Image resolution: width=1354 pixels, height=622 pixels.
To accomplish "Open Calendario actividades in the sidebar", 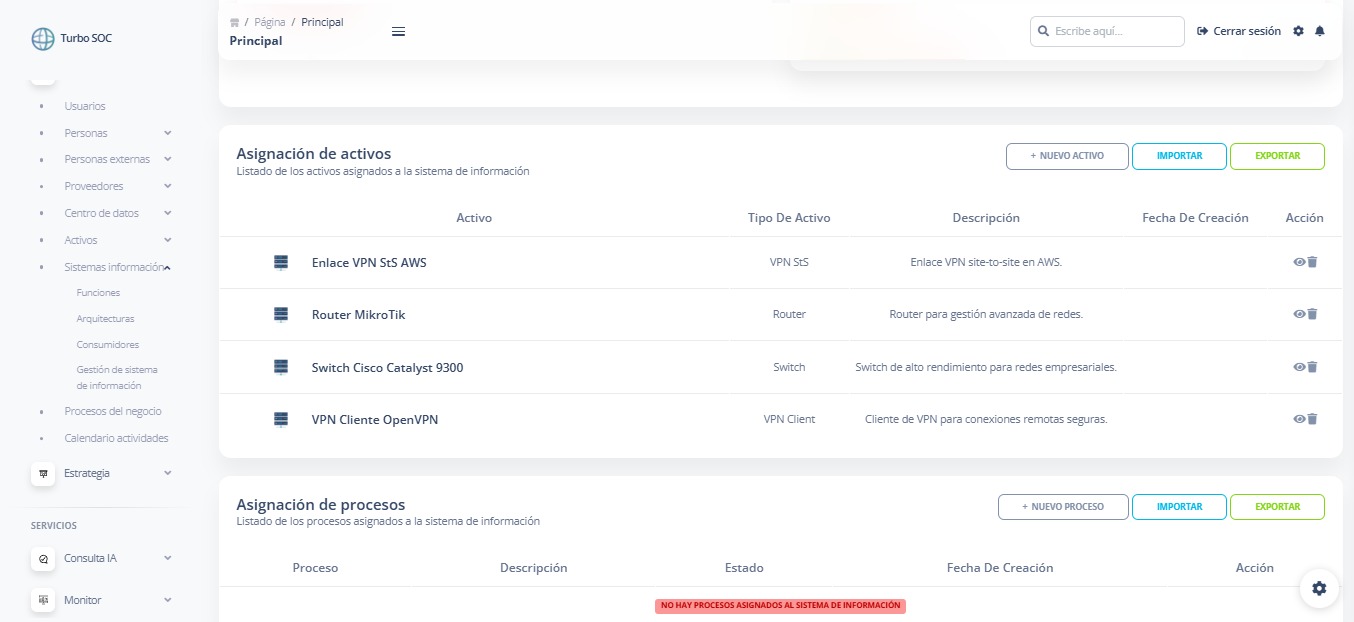I will (x=116, y=438).
